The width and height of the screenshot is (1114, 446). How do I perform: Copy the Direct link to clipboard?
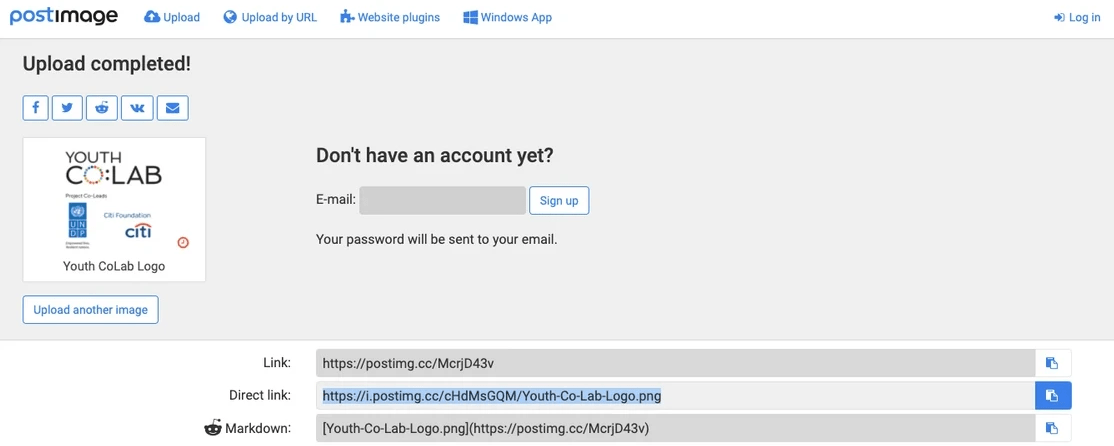pyautogui.click(x=1053, y=396)
